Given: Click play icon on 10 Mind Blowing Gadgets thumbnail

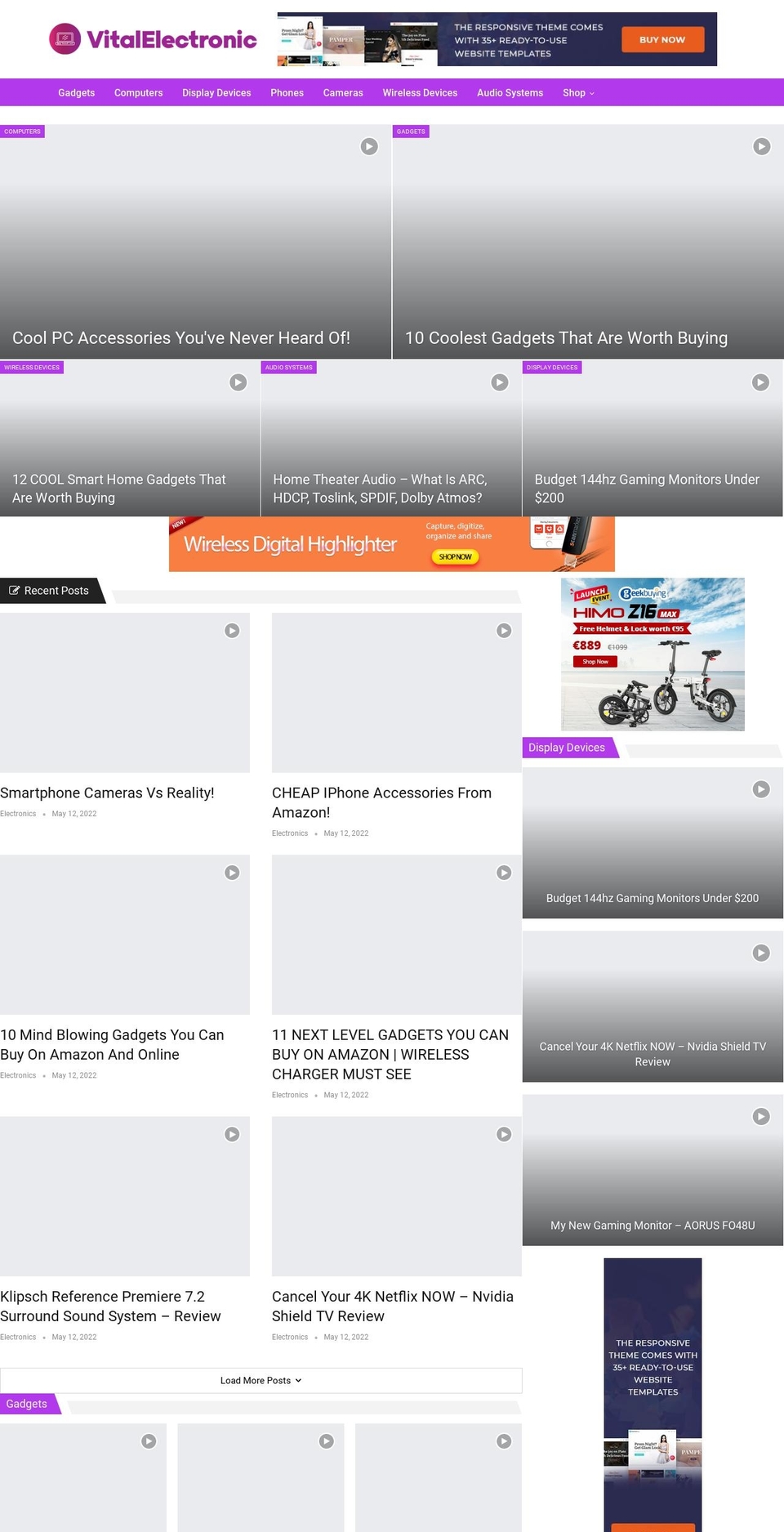Looking at the screenshot, I should click(x=232, y=873).
